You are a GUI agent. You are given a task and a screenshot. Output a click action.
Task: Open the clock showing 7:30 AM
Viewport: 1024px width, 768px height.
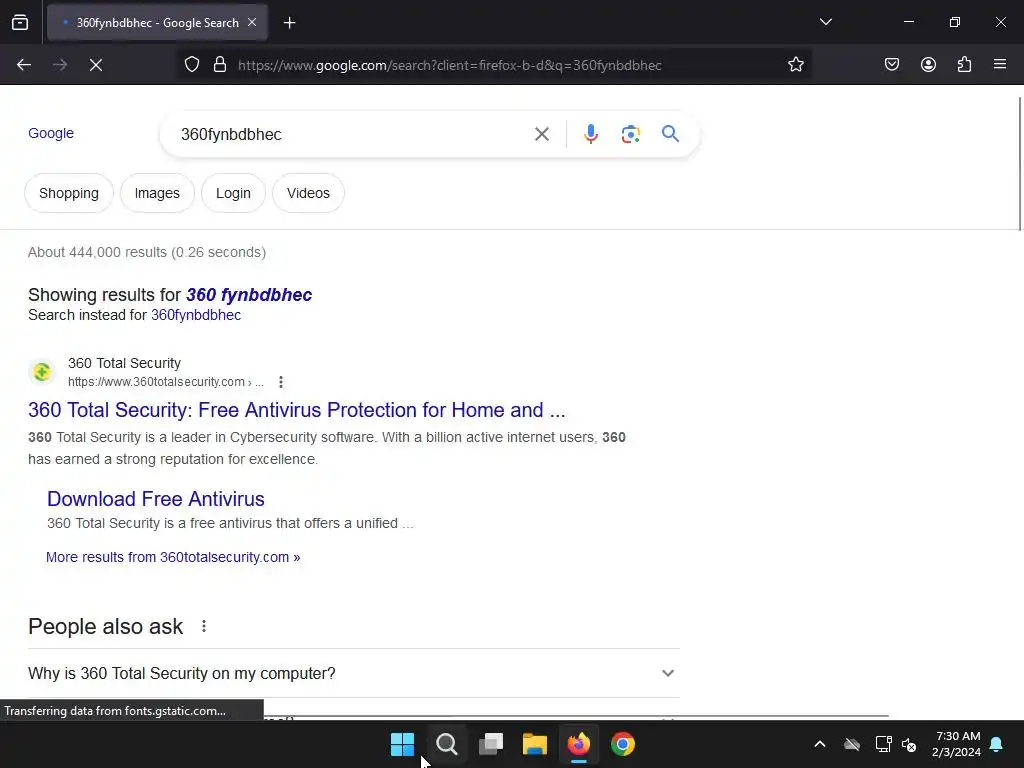pos(957,744)
